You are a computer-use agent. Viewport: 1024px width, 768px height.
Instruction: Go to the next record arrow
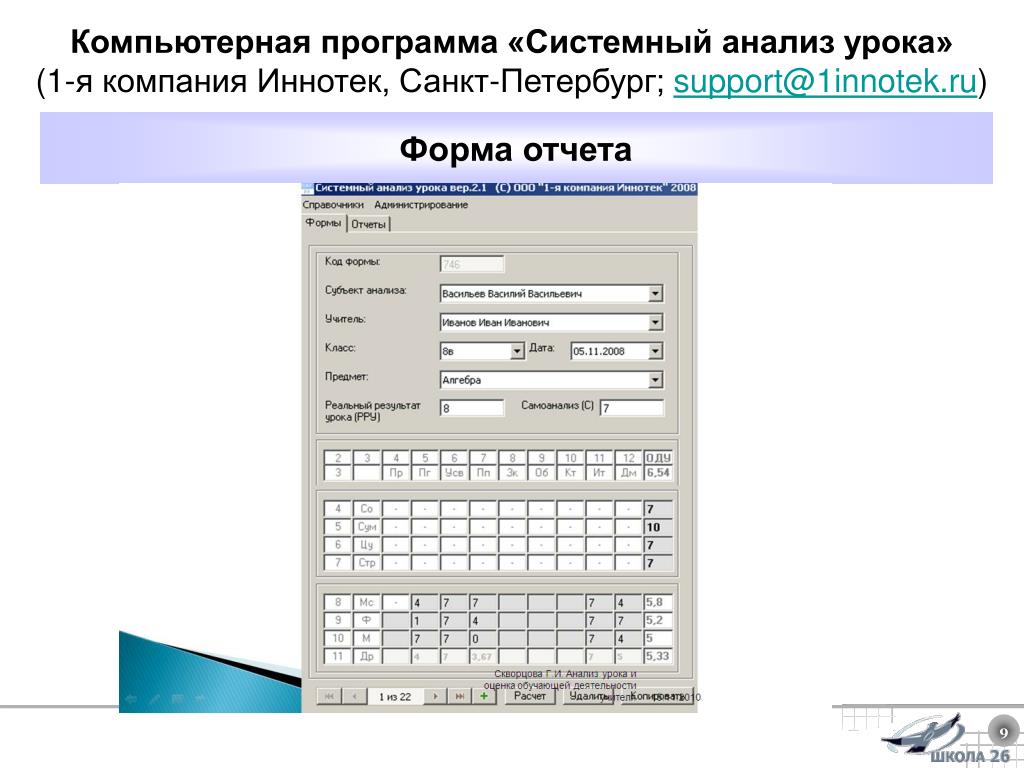point(435,696)
